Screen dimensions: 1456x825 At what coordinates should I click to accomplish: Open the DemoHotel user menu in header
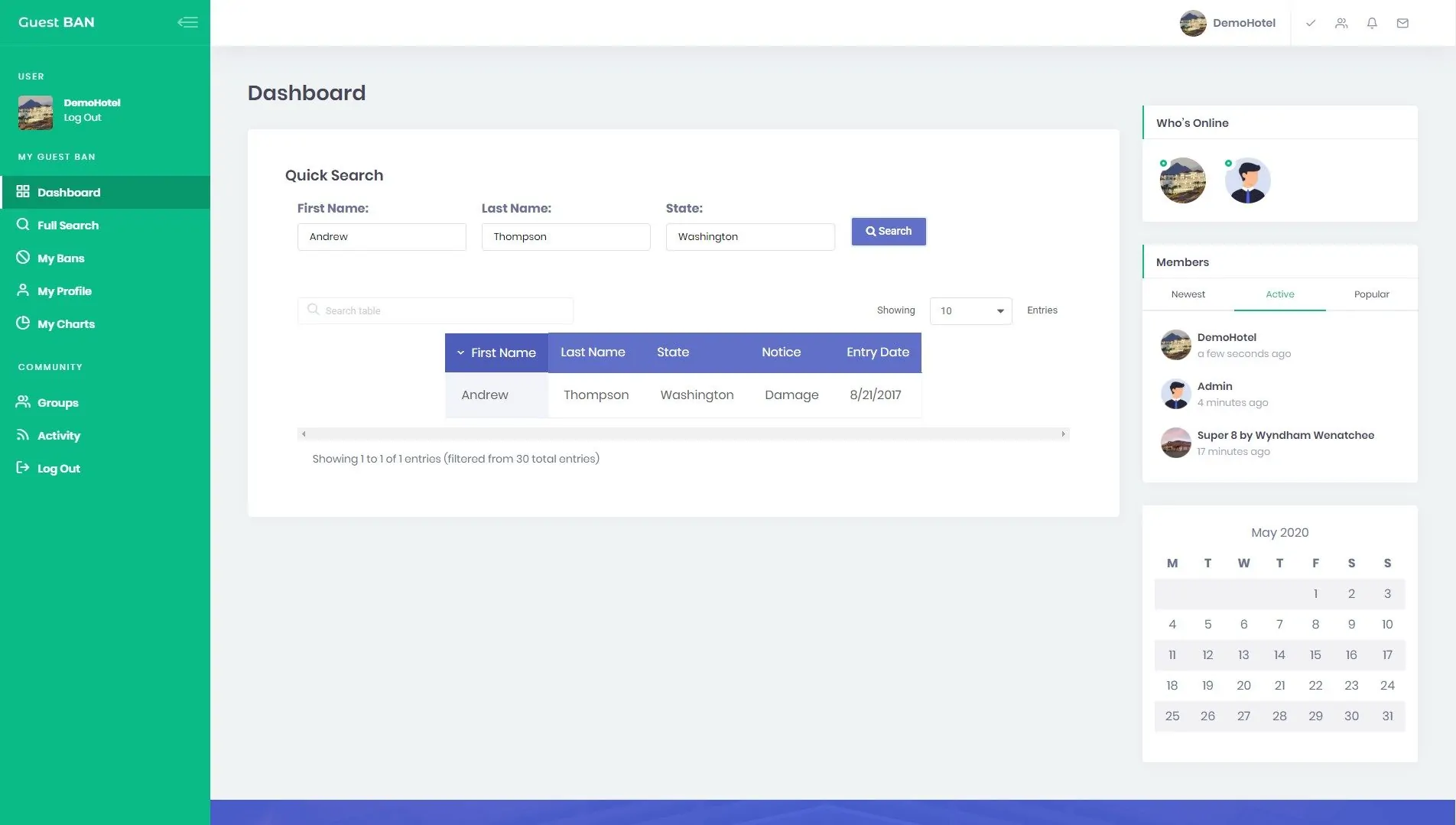click(1227, 23)
